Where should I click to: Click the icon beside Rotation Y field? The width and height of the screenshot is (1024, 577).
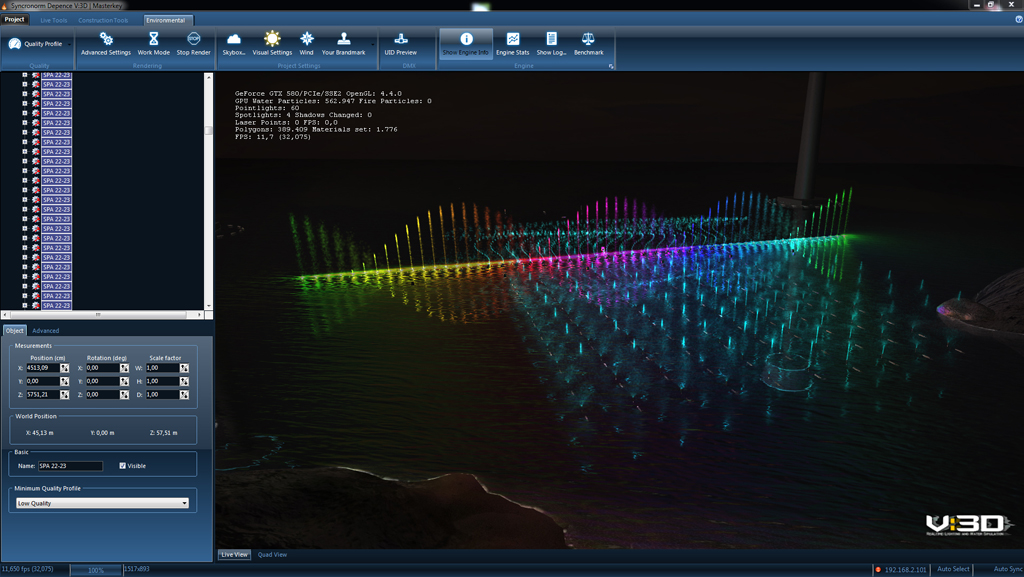coord(124,381)
